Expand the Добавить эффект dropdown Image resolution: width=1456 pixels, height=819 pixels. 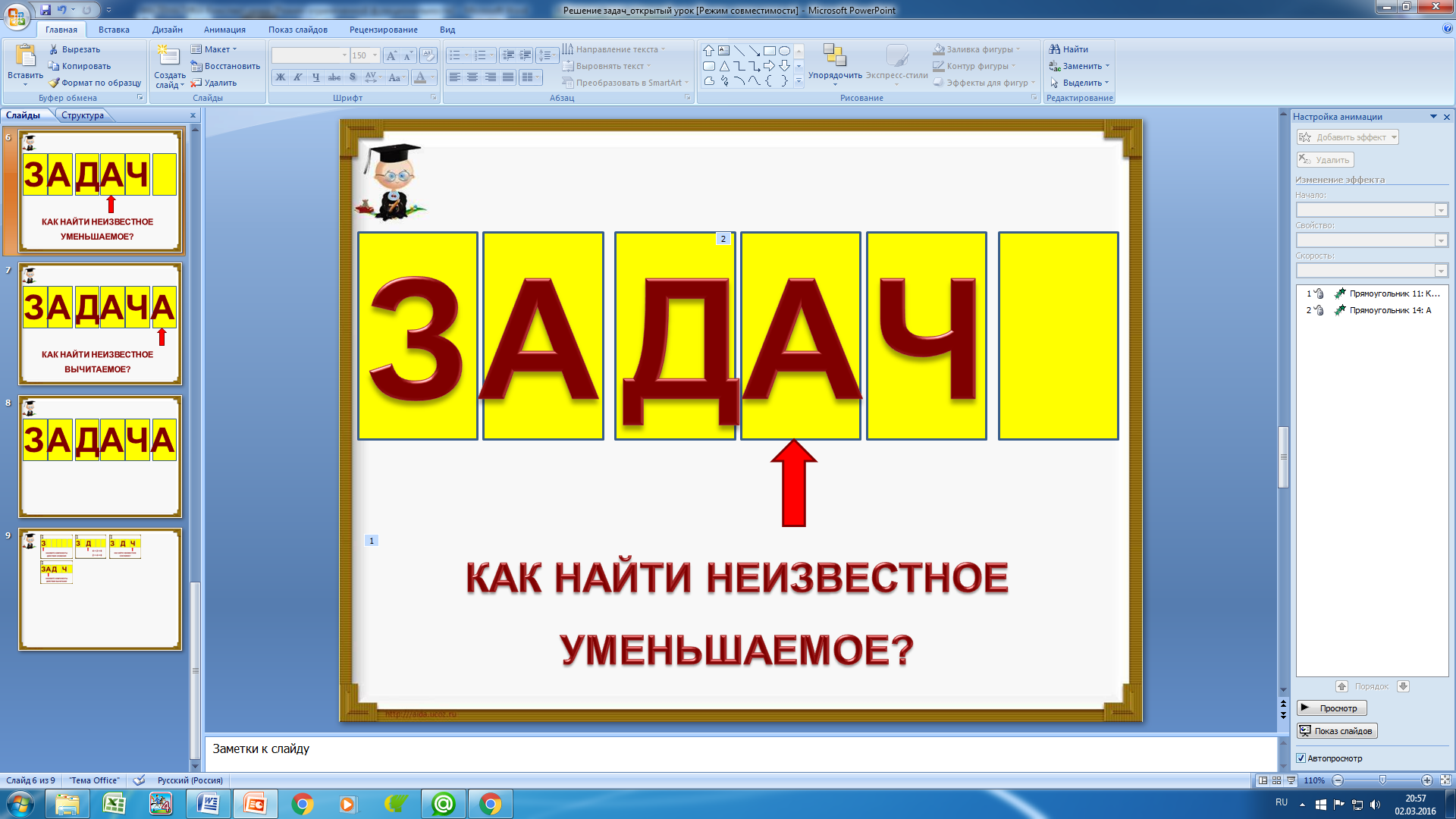pos(1348,137)
